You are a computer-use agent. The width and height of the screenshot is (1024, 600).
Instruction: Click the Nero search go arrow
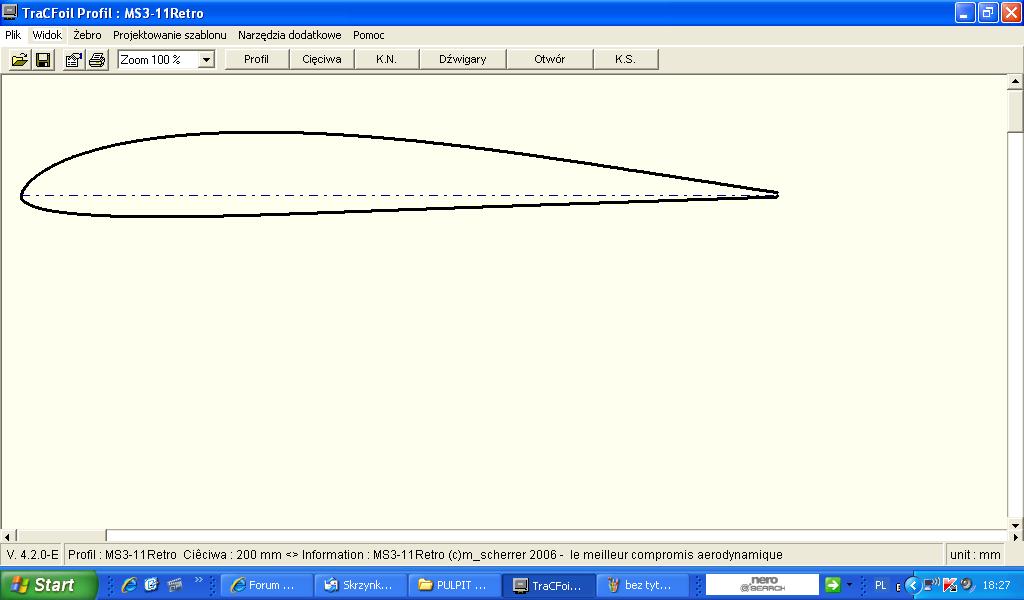click(831, 585)
